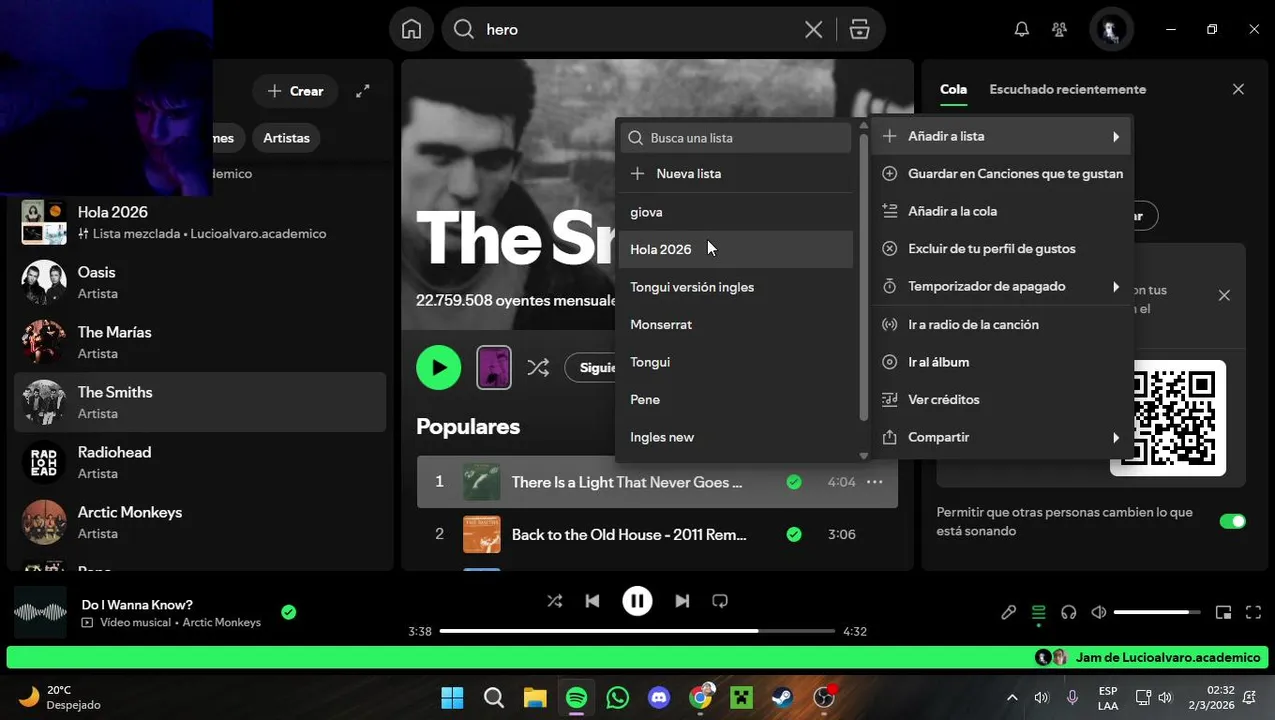Toggle saved check for There Is a Light
Screen dimensions: 1275x720
tap(794, 482)
